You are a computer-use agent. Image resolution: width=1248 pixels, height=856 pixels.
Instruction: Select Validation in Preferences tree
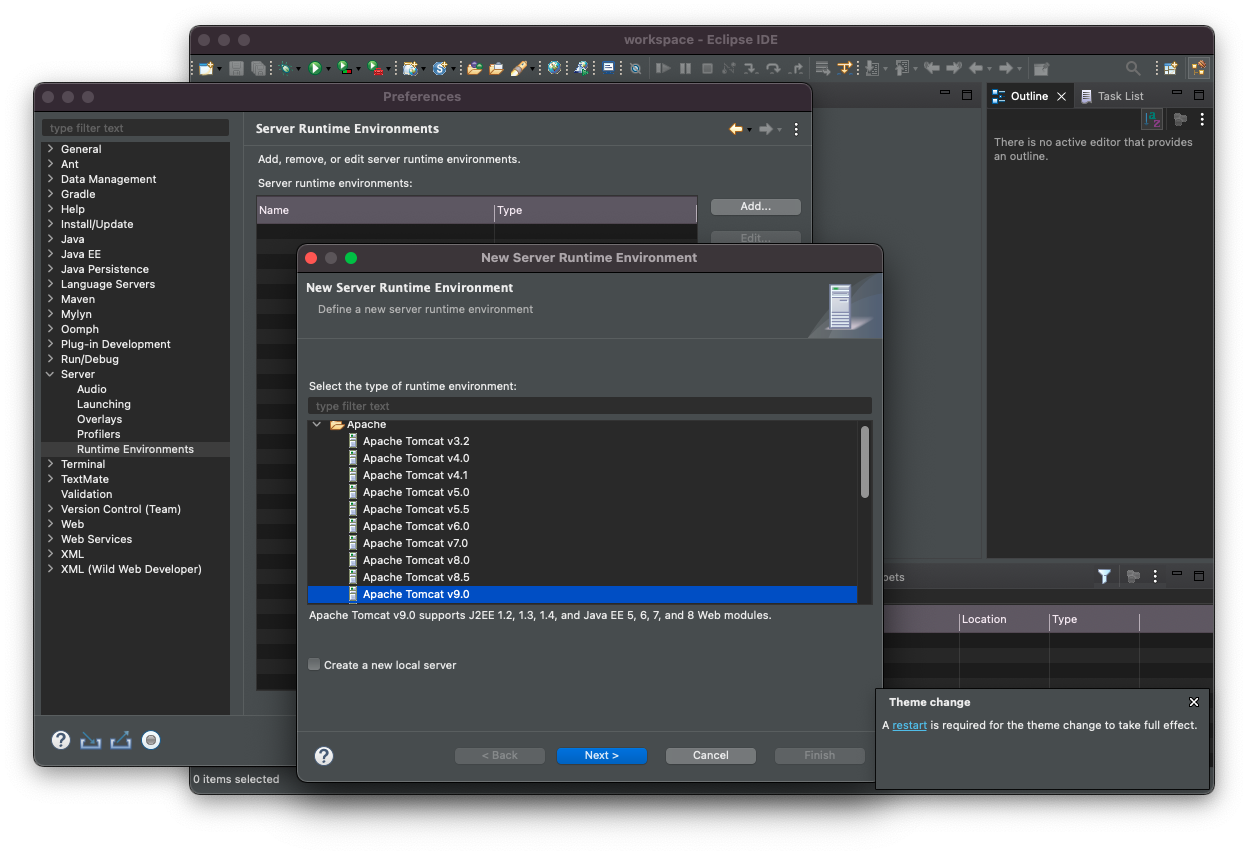click(x=87, y=494)
